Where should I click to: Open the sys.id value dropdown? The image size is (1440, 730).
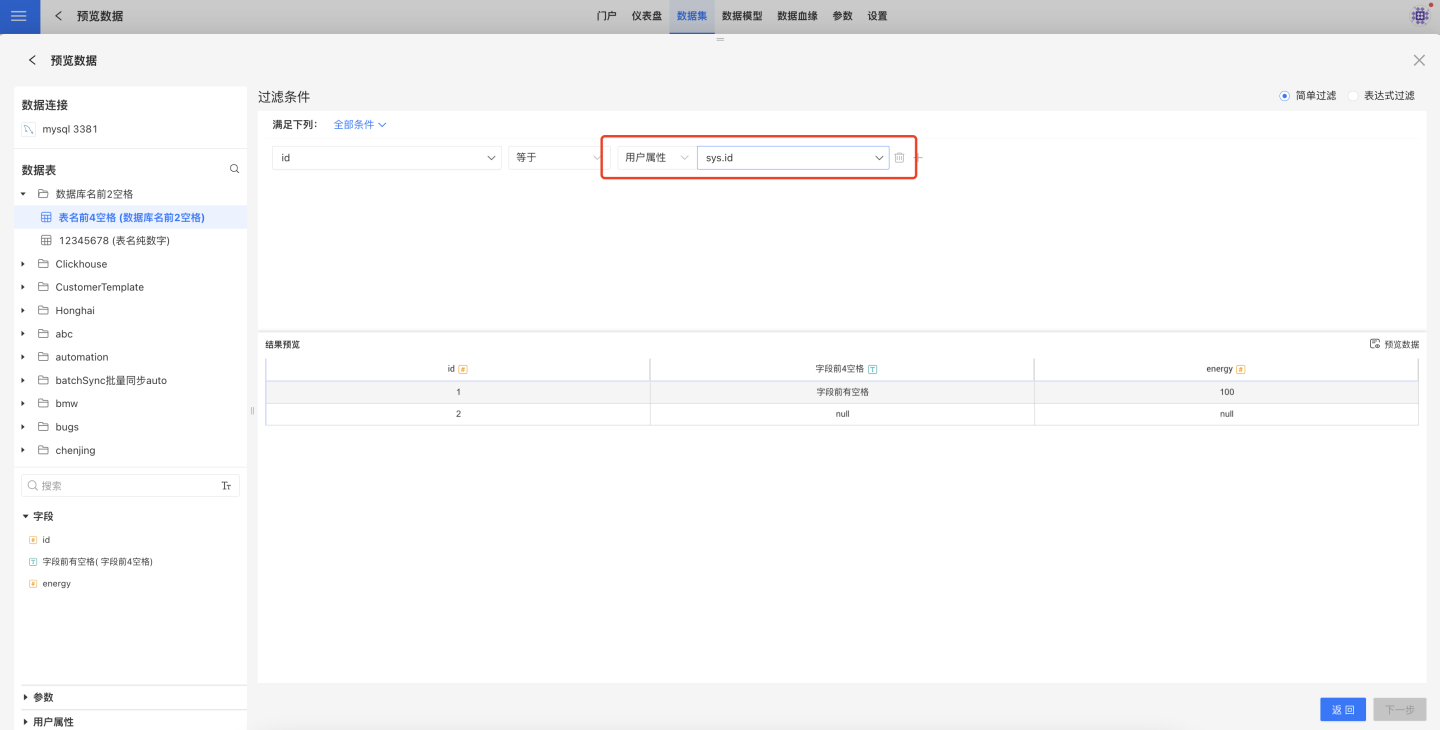[793, 158]
